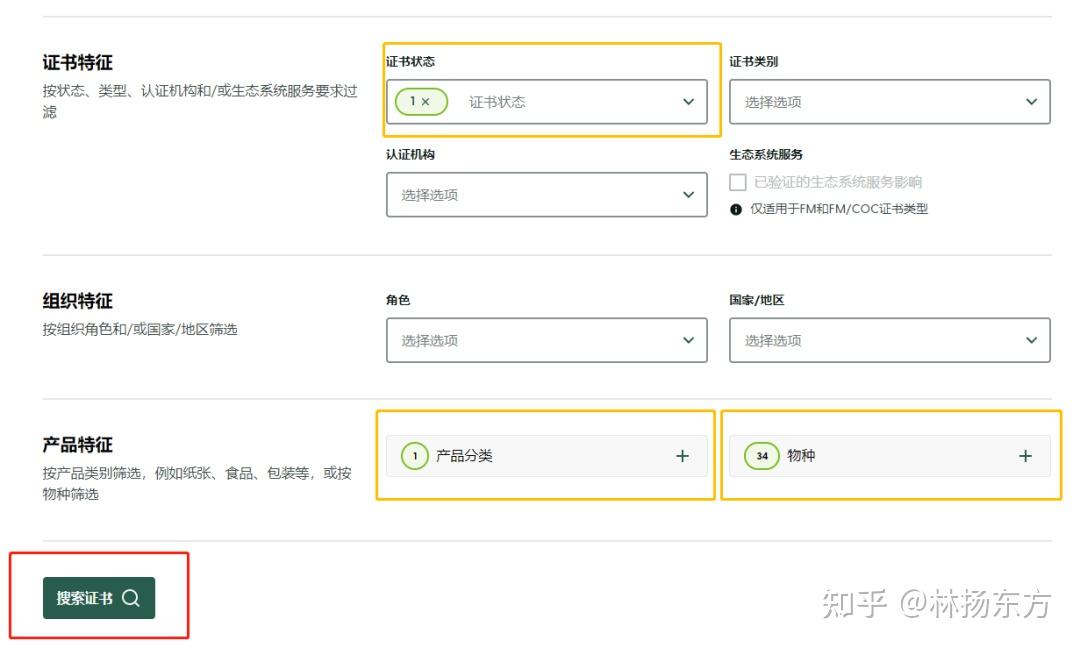Click the "34" count badge on 物种
1080x648 pixels.
click(x=762, y=455)
